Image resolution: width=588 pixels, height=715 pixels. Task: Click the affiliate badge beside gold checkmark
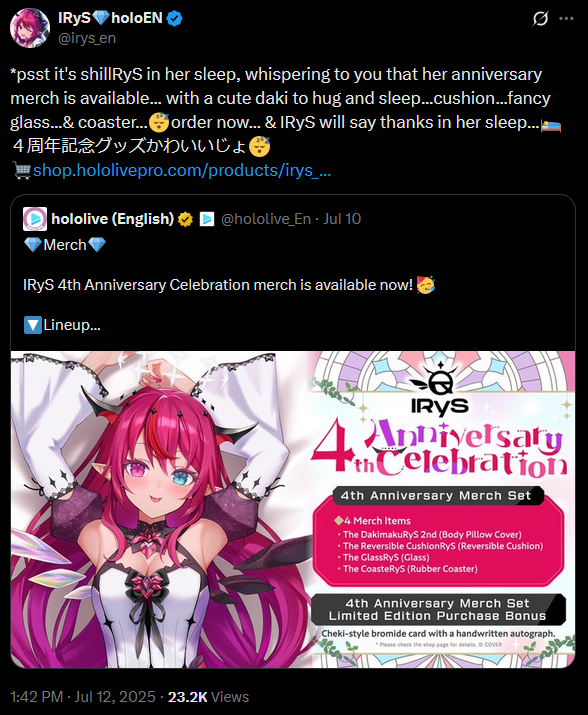click(207, 219)
